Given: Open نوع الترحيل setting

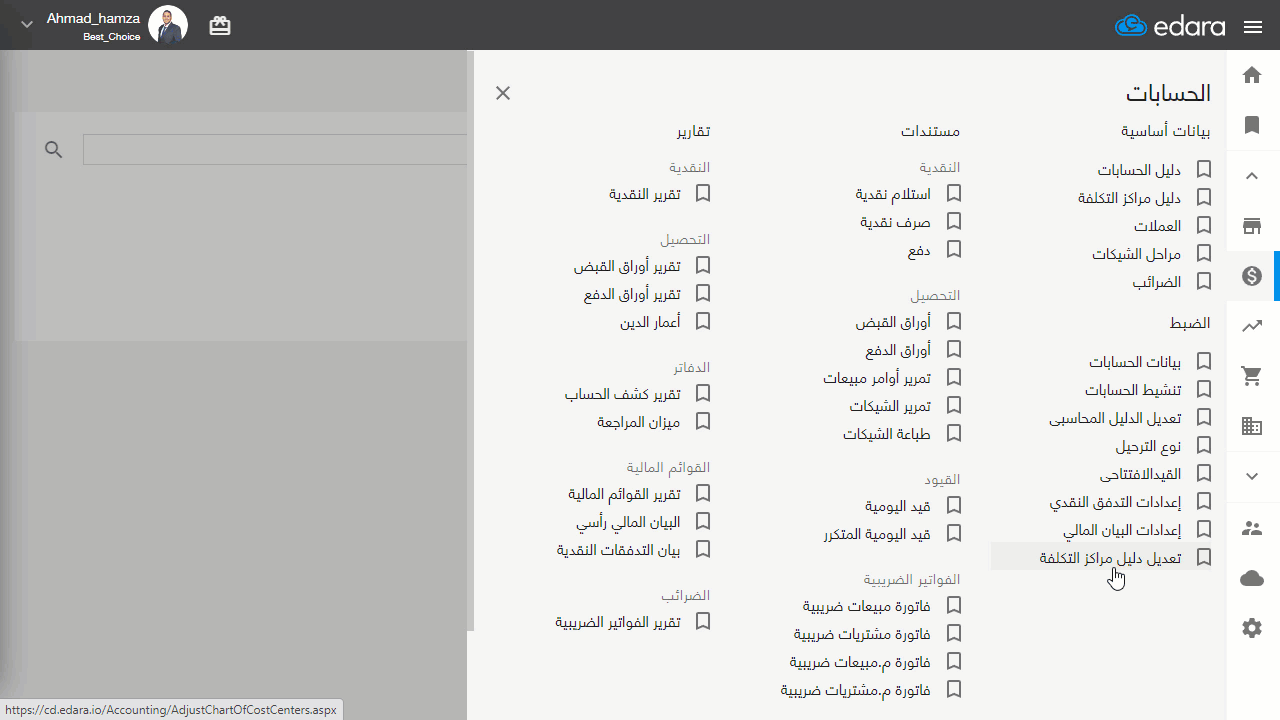Looking at the screenshot, I should (x=1148, y=446).
